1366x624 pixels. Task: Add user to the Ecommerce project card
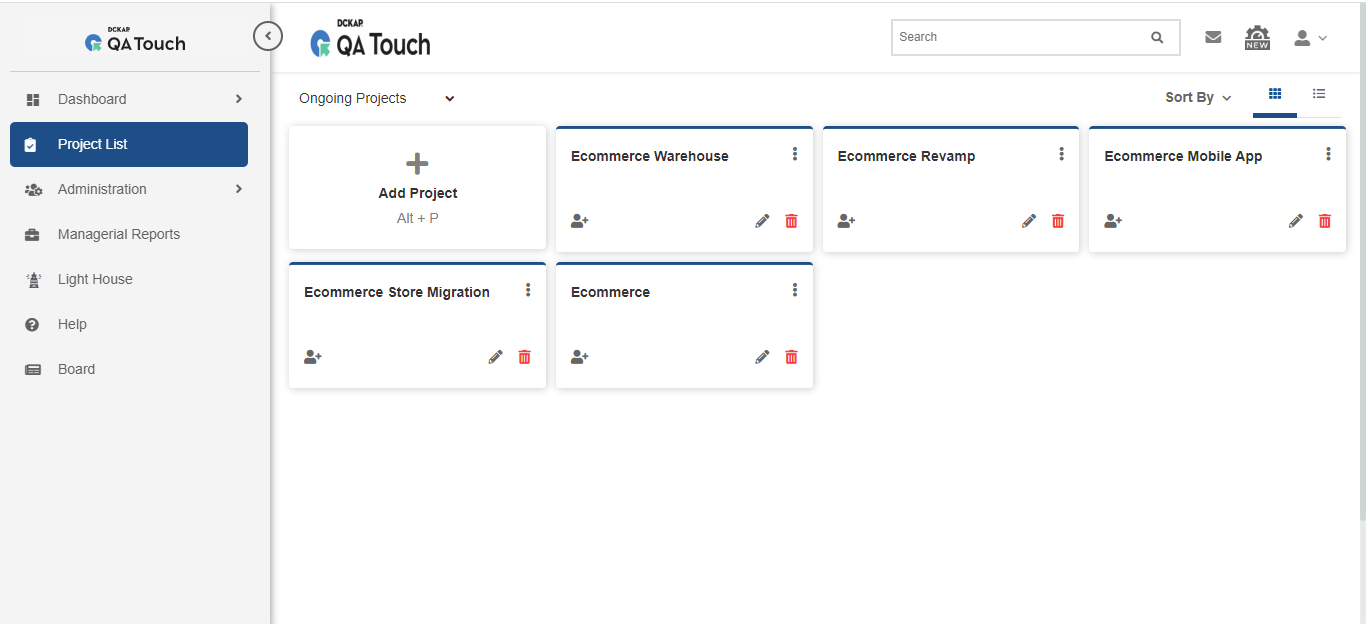coord(580,357)
